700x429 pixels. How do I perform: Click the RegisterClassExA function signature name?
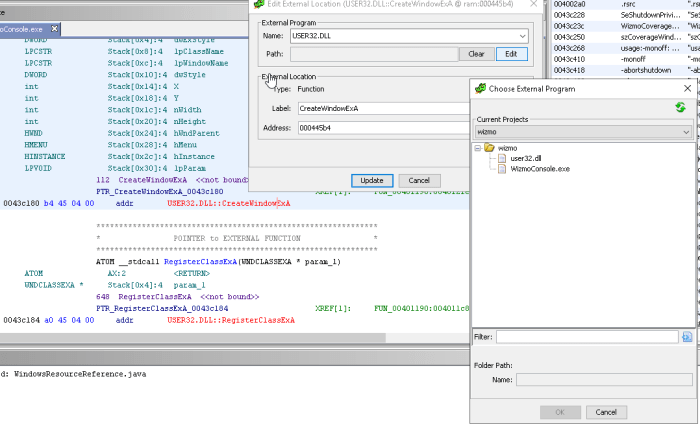pyautogui.click(x=200, y=262)
